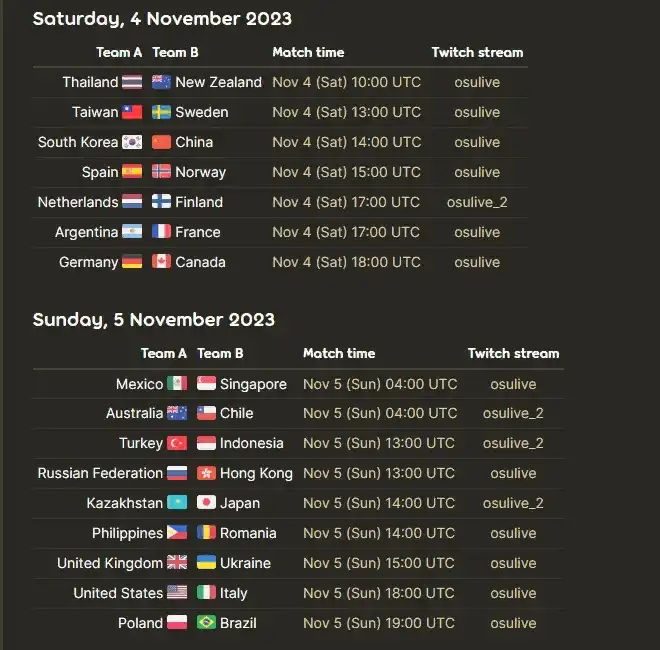The width and height of the screenshot is (660, 650).
Task: Click the South Korea flag icon
Action: click(x=132, y=142)
